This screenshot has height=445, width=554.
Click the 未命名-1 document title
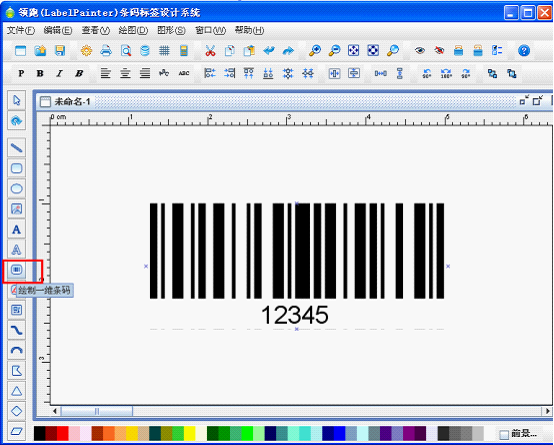point(72,102)
